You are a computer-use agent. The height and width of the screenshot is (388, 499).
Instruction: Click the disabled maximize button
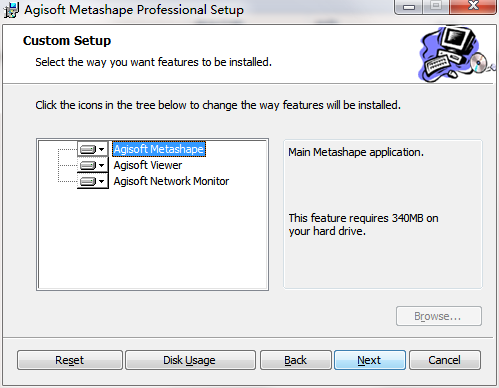(436, 7)
